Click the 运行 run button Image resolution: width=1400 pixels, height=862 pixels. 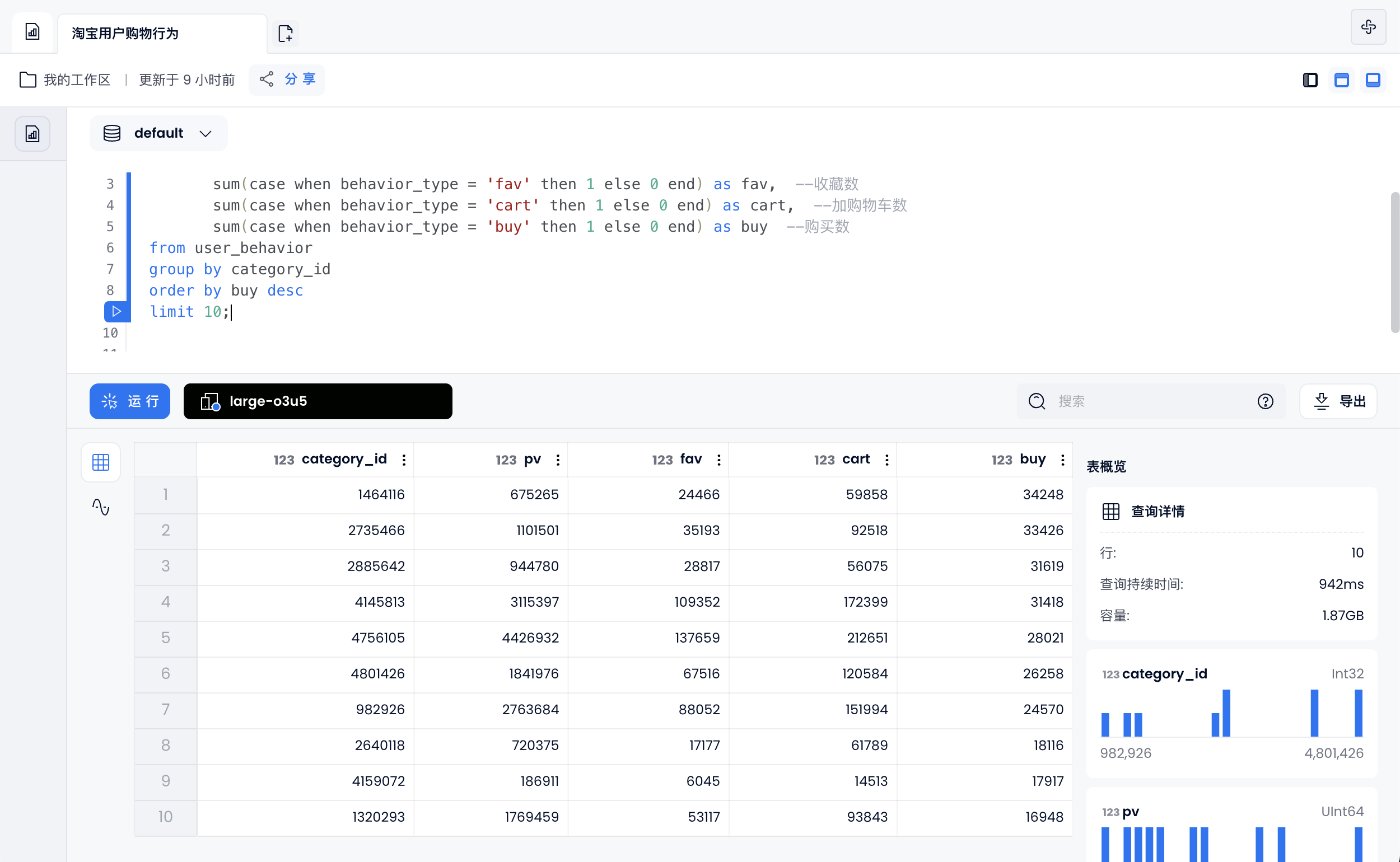[x=129, y=401]
